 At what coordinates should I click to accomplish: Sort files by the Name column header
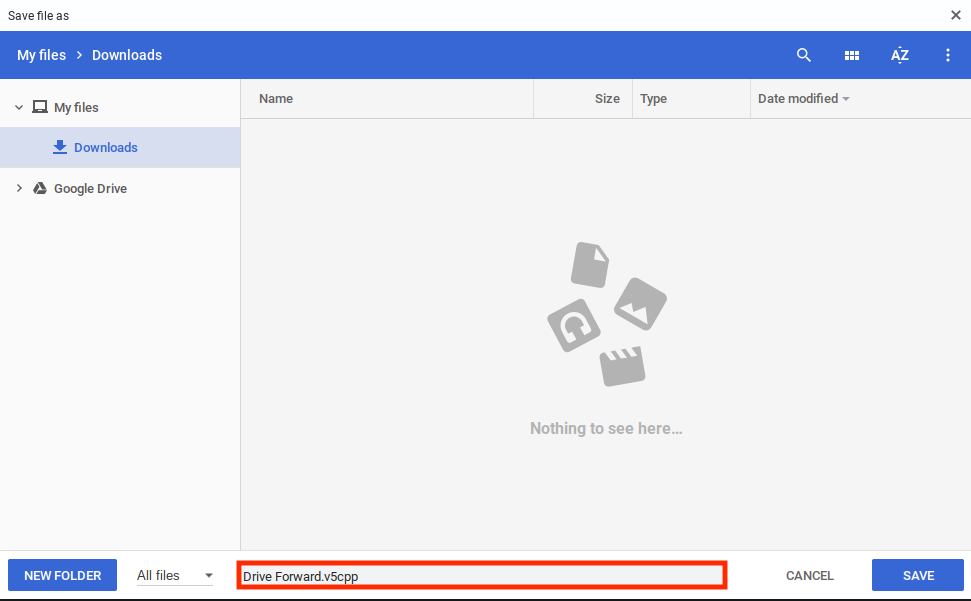[276, 98]
